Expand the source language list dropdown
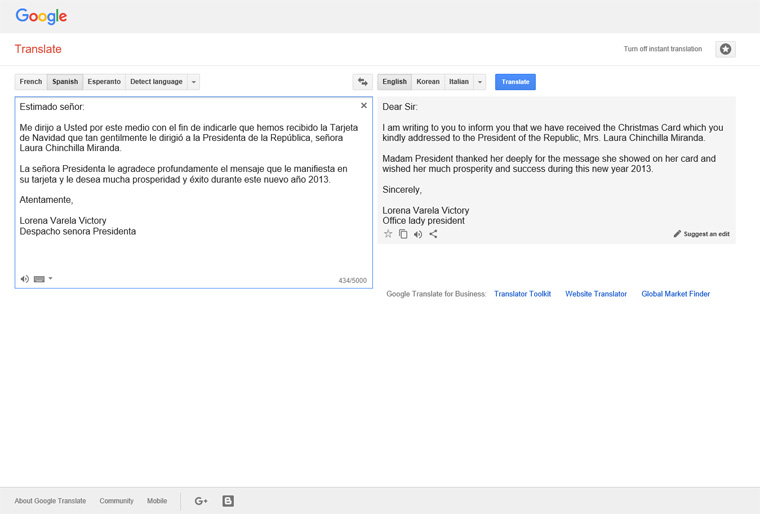Screen dimensions: 760x514 [x=193, y=81]
